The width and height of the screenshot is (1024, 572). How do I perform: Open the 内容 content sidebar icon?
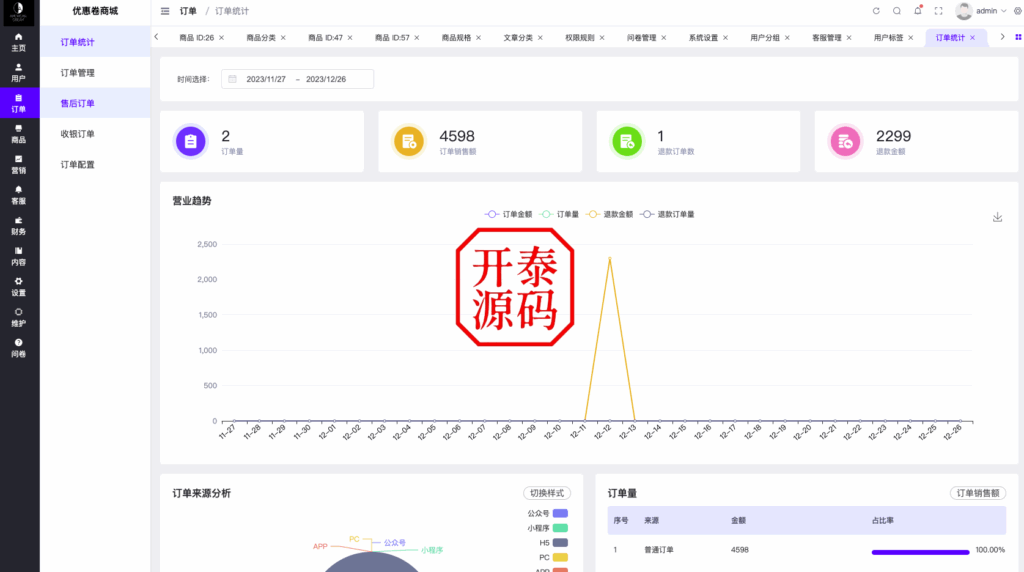pyautogui.click(x=18, y=257)
